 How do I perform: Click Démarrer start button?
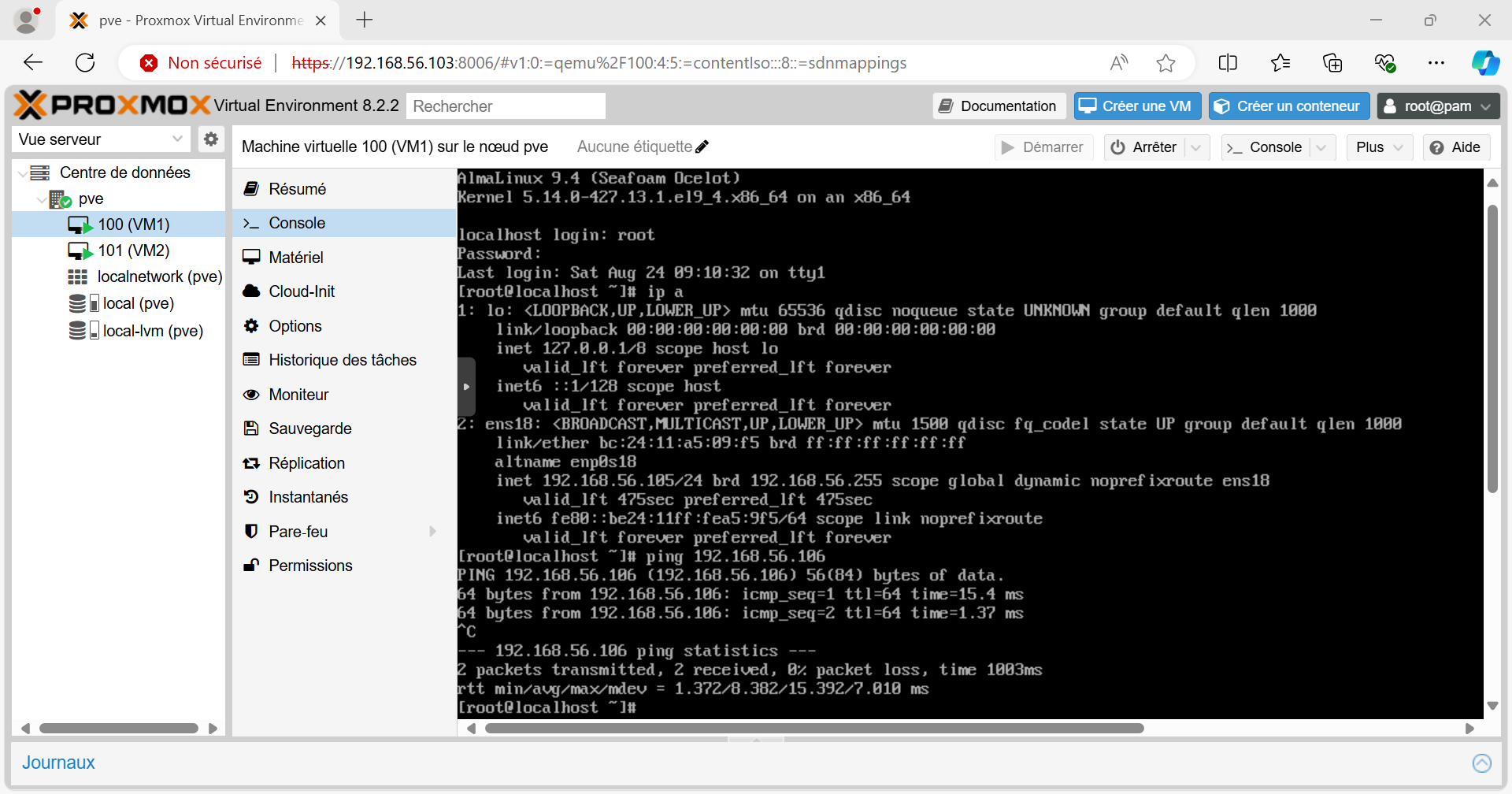(1043, 147)
